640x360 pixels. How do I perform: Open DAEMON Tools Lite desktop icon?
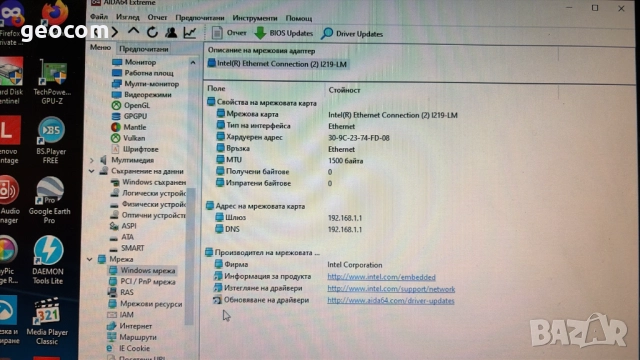[x=48, y=260]
